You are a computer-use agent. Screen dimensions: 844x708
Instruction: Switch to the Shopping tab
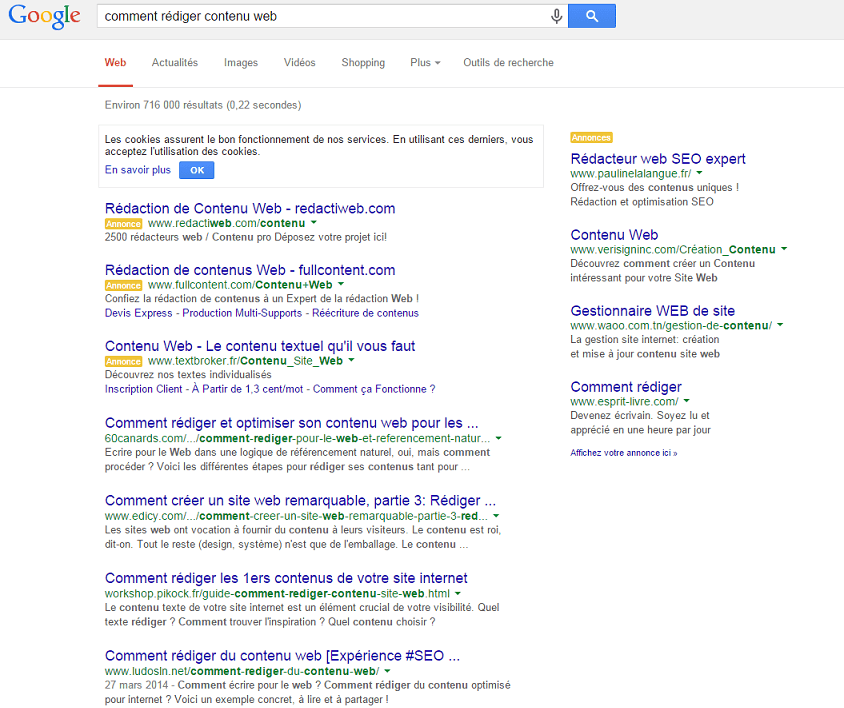pyautogui.click(x=363, y=62)
